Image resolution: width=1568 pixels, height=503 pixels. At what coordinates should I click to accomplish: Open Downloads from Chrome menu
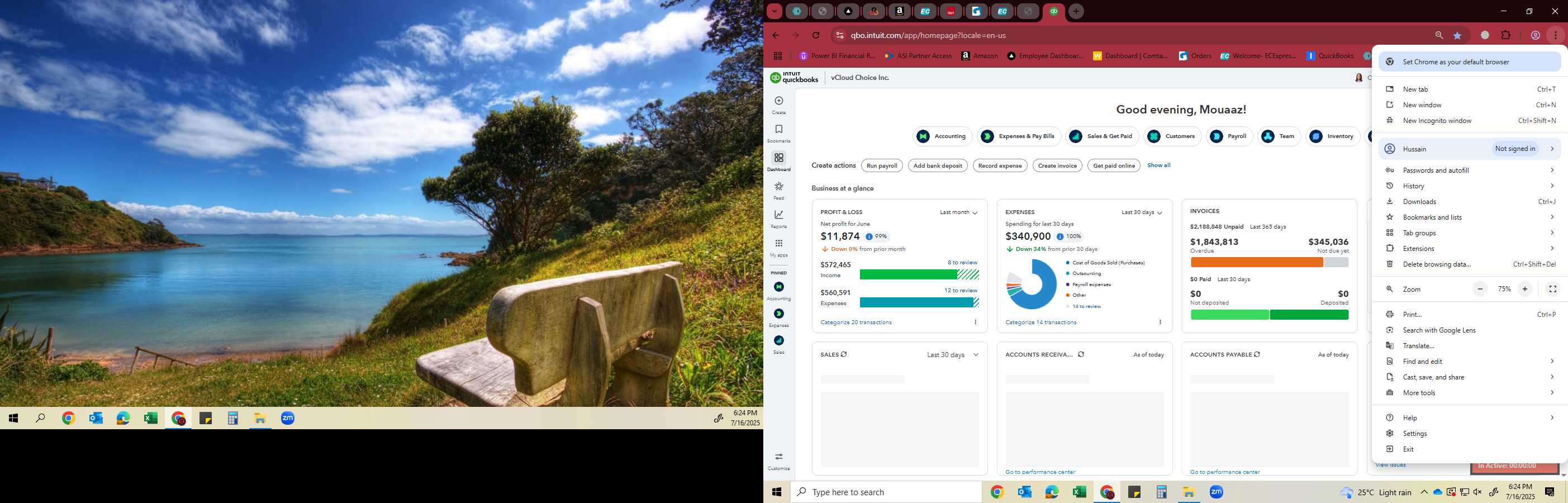pyautogui.click(x=1470, y=202)
